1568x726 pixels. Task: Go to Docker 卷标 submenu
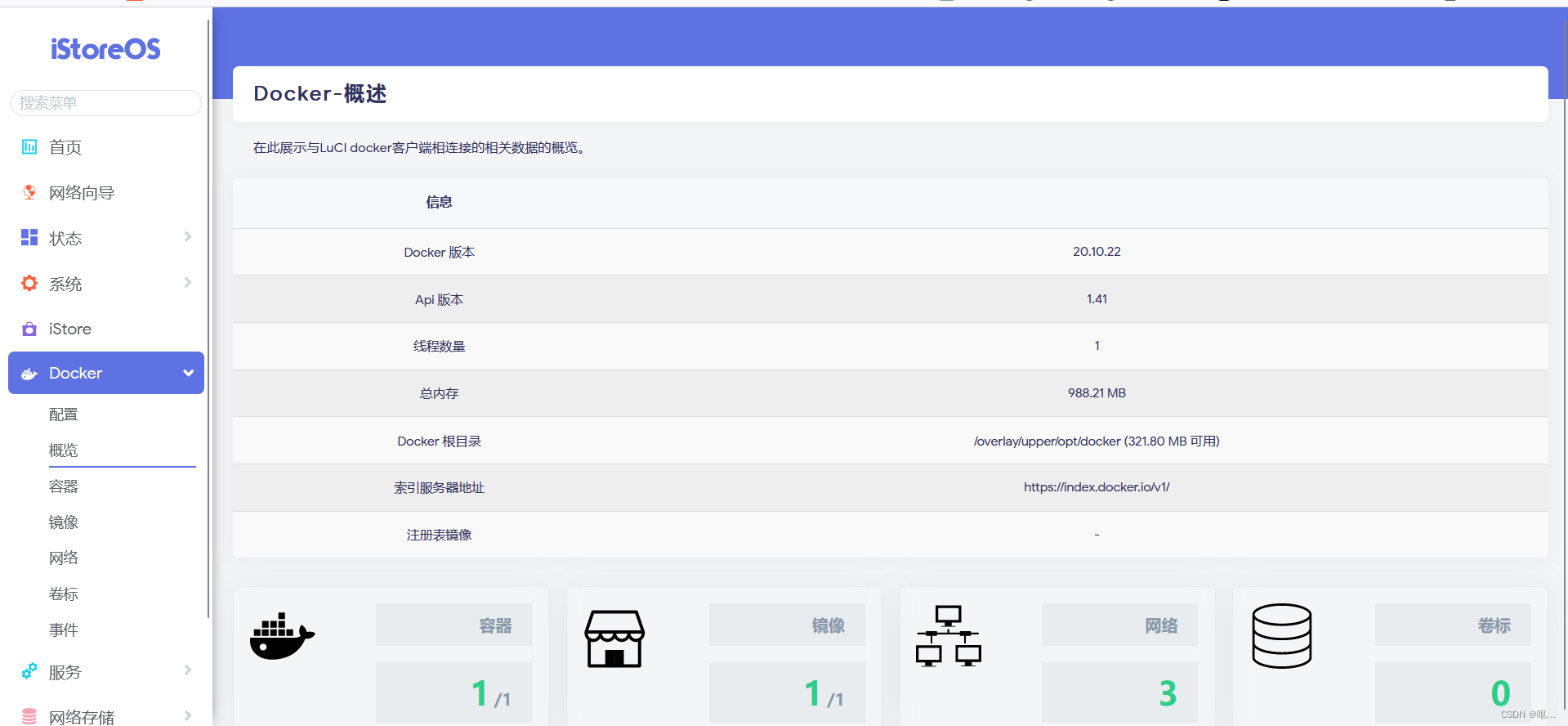[x=64, y=594]
